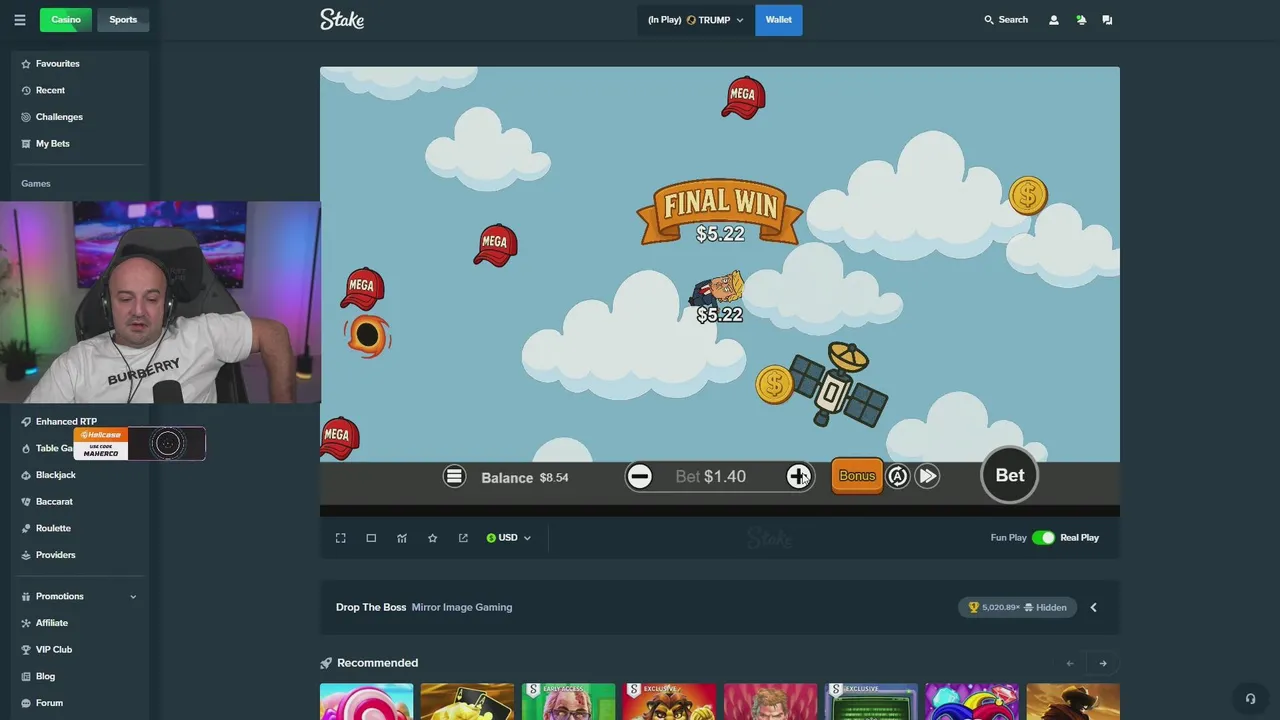Open the lion Exclusive game thumbnail

point(669,702)
